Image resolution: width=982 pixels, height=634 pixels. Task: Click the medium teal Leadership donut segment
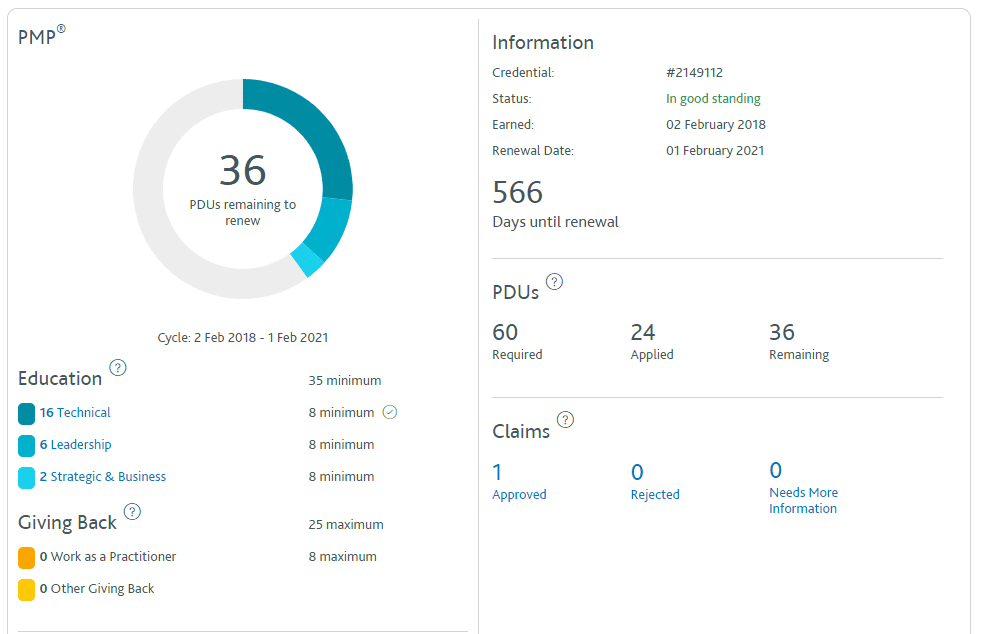pyautogui.click(x=330, y=227)
